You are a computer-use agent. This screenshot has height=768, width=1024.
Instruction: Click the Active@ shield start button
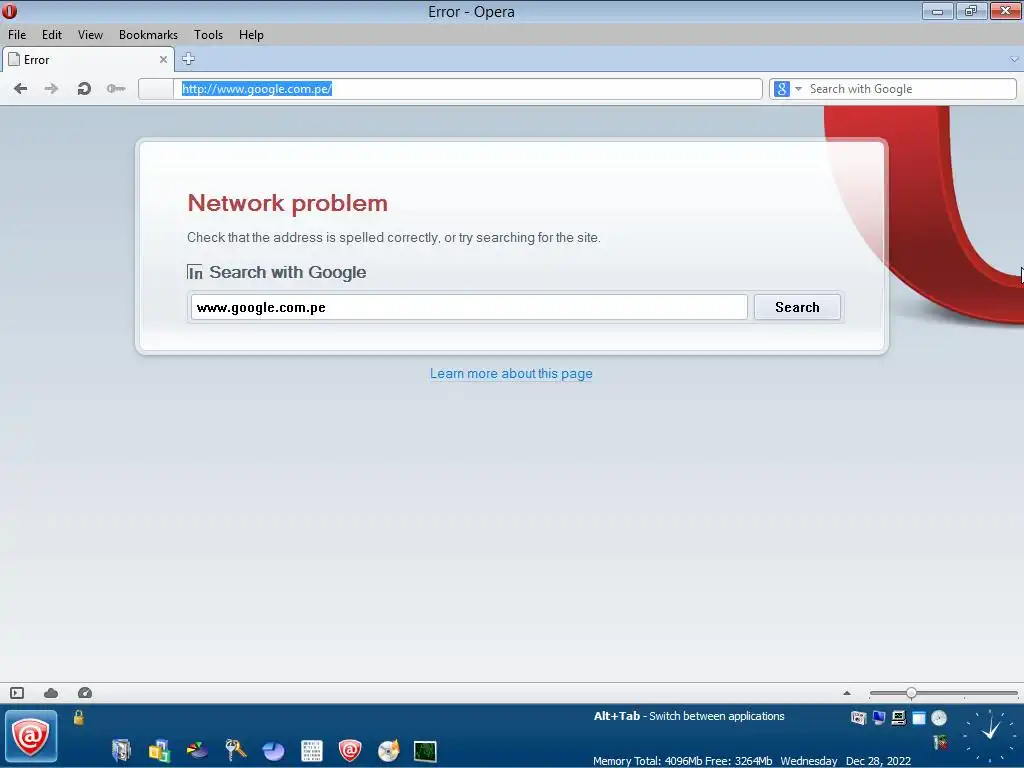pyautogui.click(x=31, y=737)
